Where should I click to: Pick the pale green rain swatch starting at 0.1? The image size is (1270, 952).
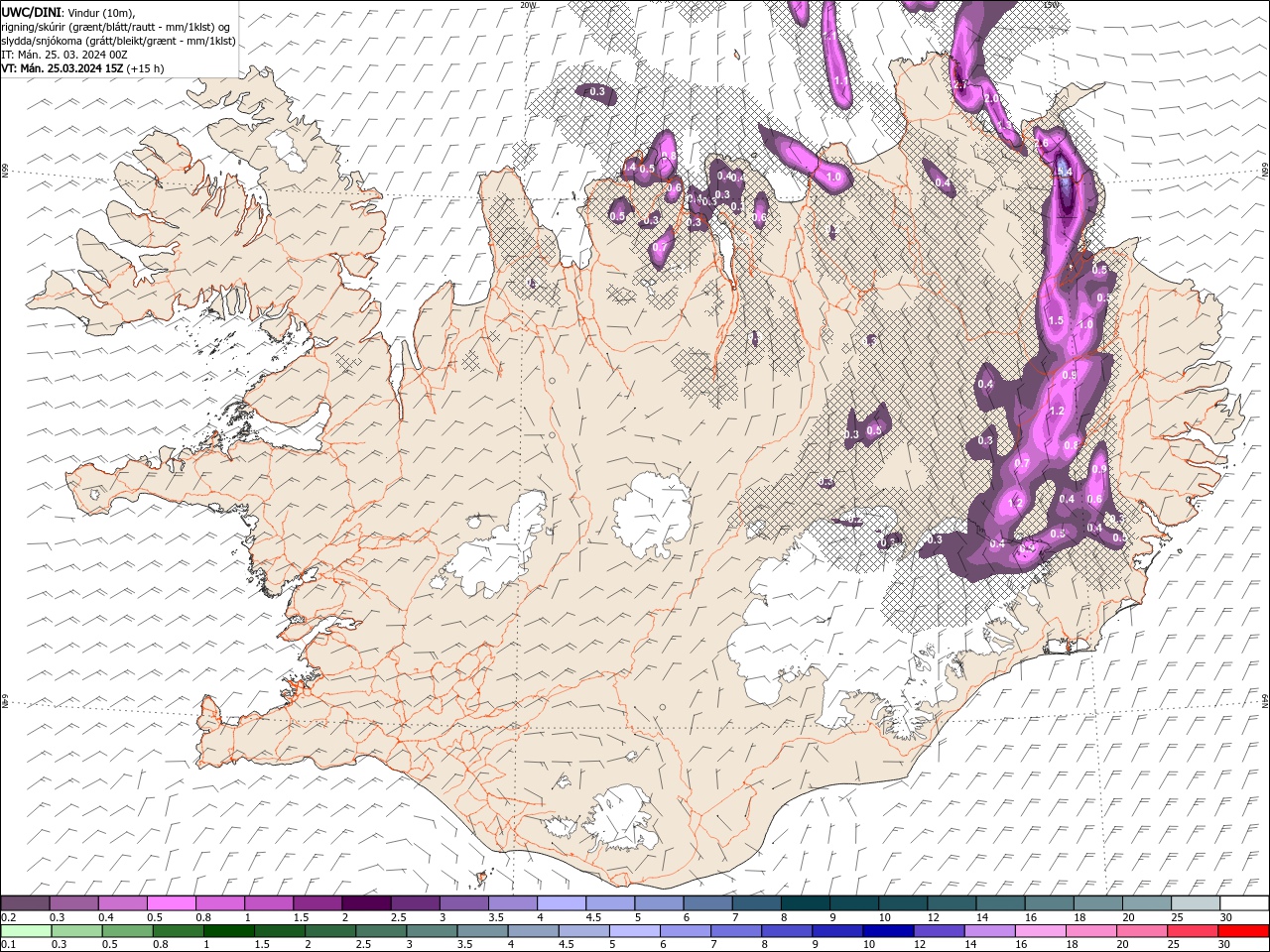click(27, 931)
